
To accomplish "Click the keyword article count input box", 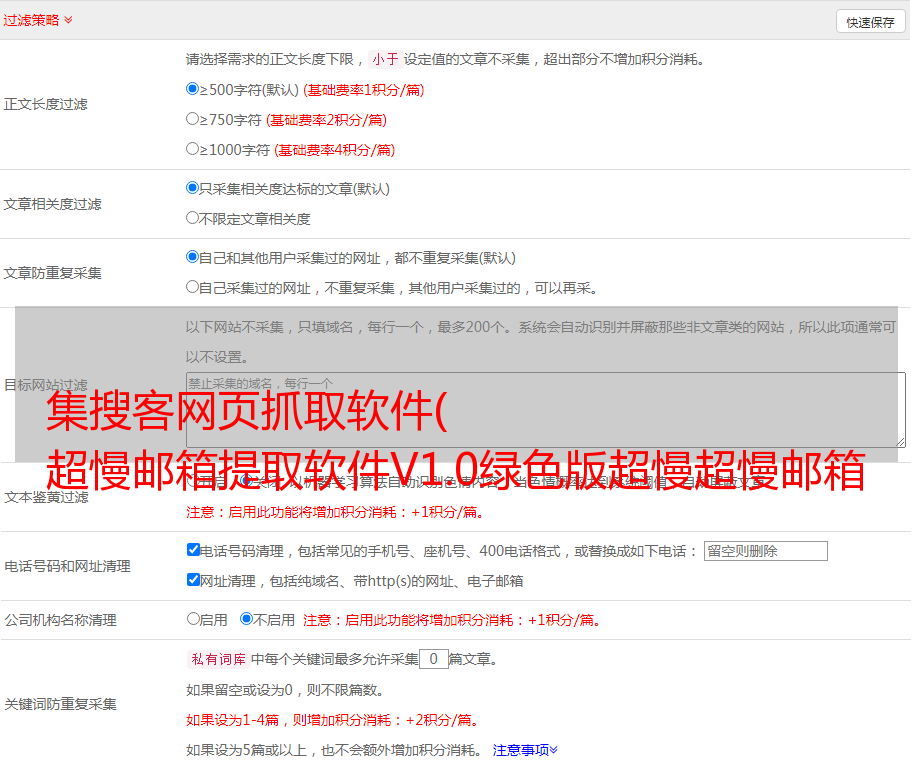I will (433, 659).
